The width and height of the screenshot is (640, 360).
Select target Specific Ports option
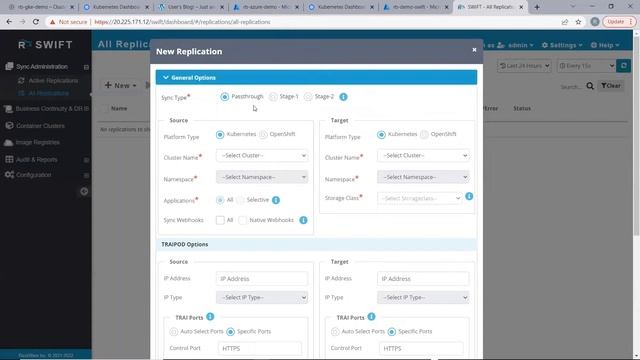(392, 331)
